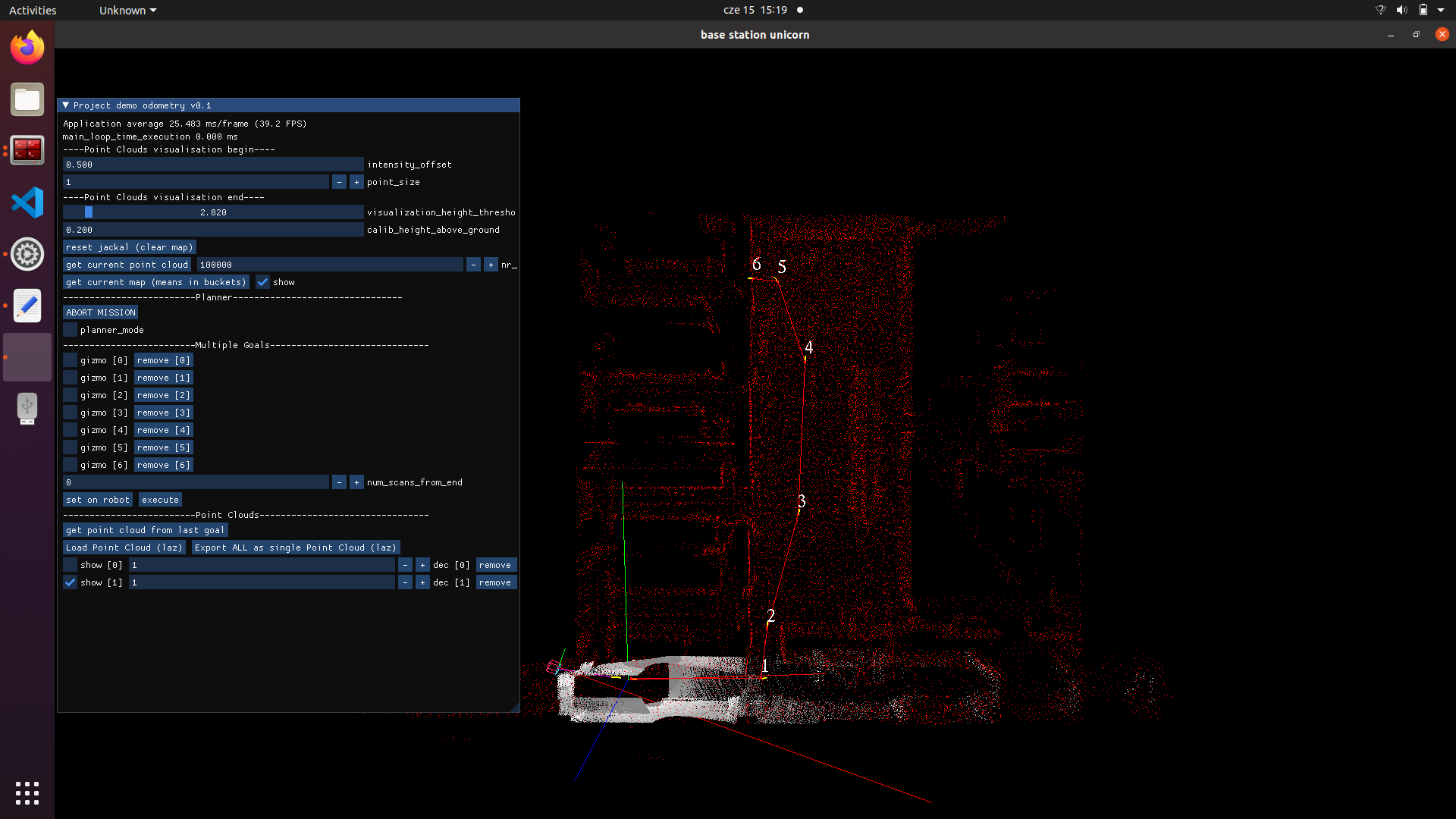Open system status menu arrow
Screen dimensions: 1456x819
(x=1441, y=10)
